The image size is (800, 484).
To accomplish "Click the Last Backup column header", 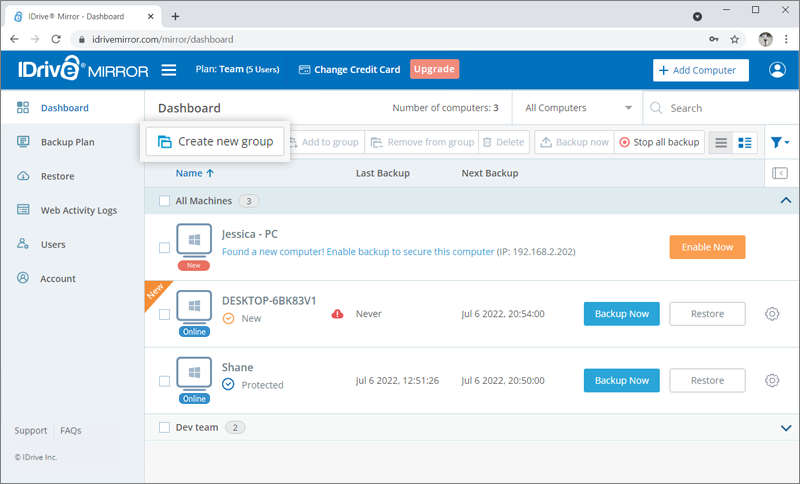I will pos(383,173).
